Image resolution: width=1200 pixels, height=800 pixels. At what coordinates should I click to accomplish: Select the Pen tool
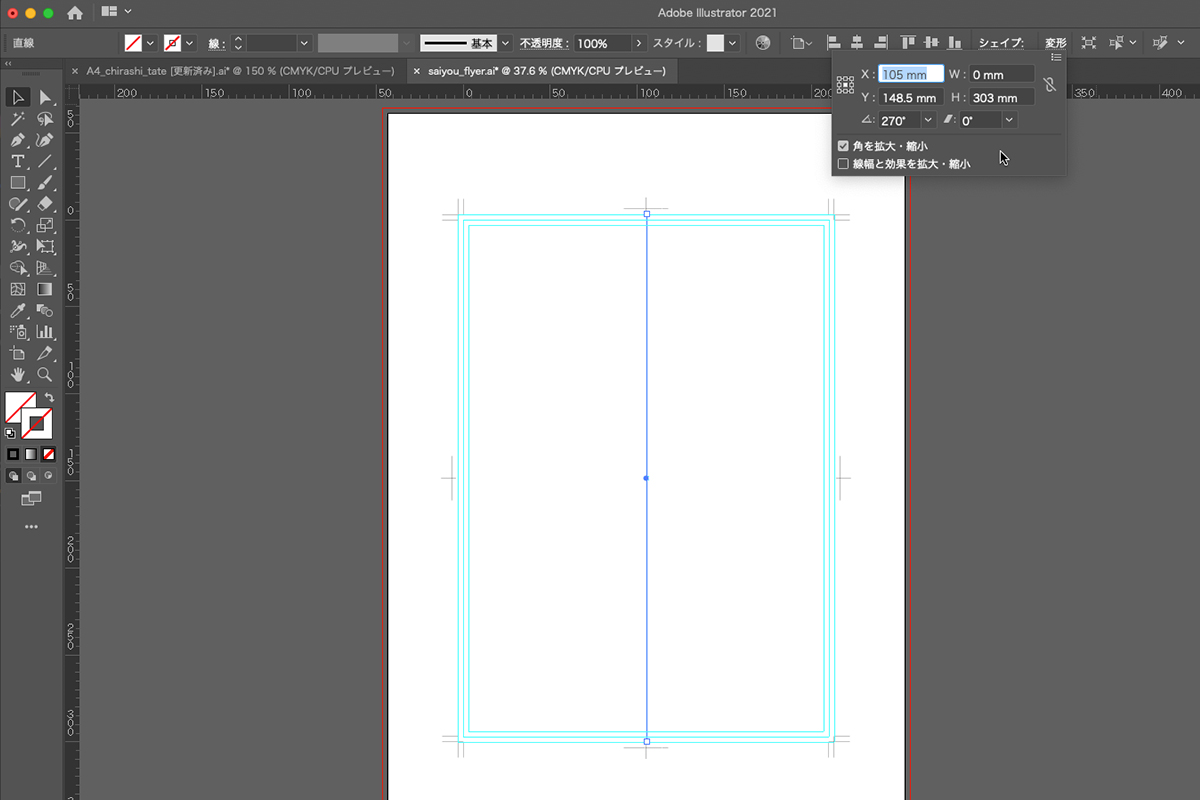pyautogui.click(x=18, y=140)
